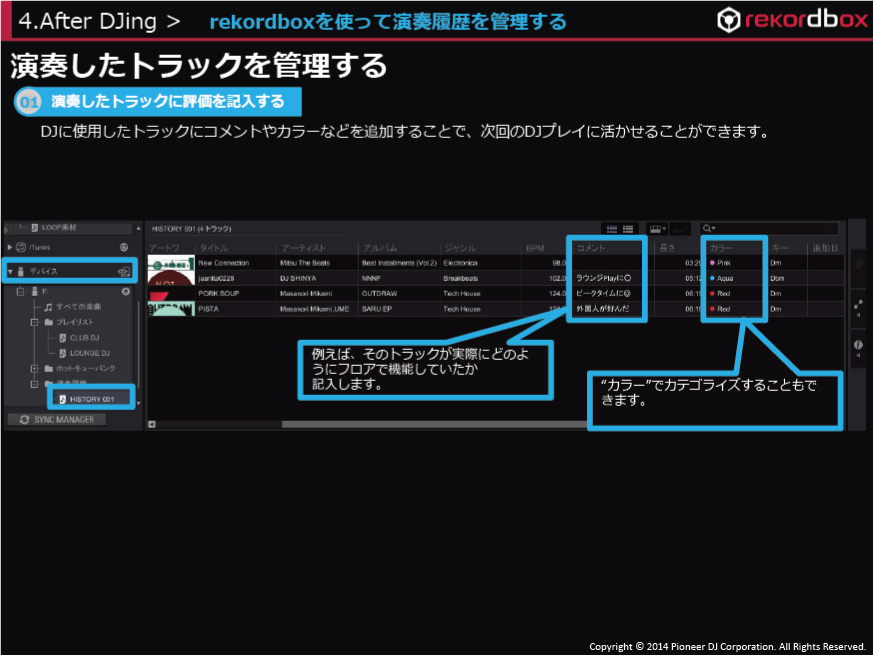The width and height of the screenshot is (873, 655).
Task: Open the search magnifier dropdown
Action: (x=709, y=228)
